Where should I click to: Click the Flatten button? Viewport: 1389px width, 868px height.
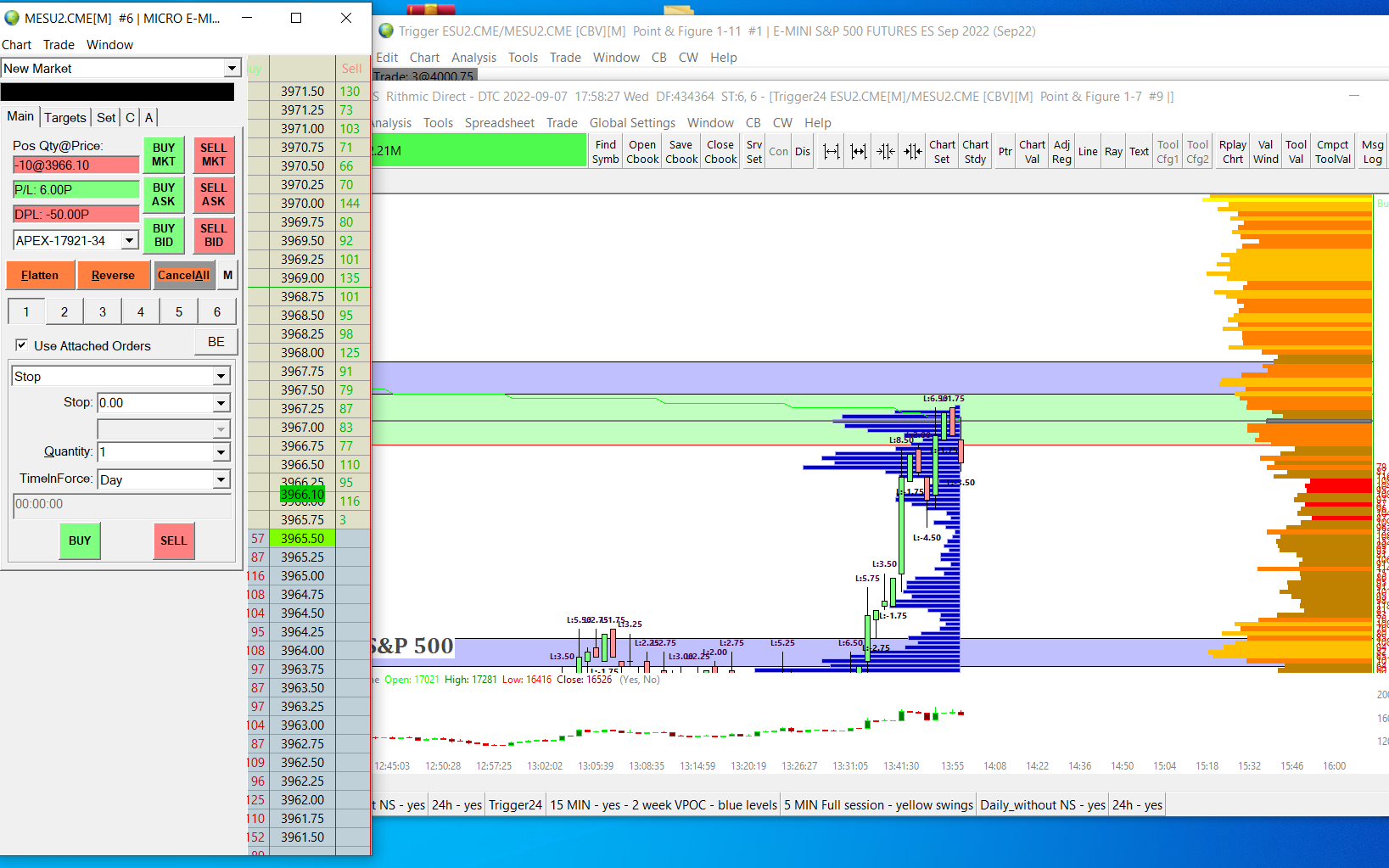pyautogui.click(x=40, y=275)
